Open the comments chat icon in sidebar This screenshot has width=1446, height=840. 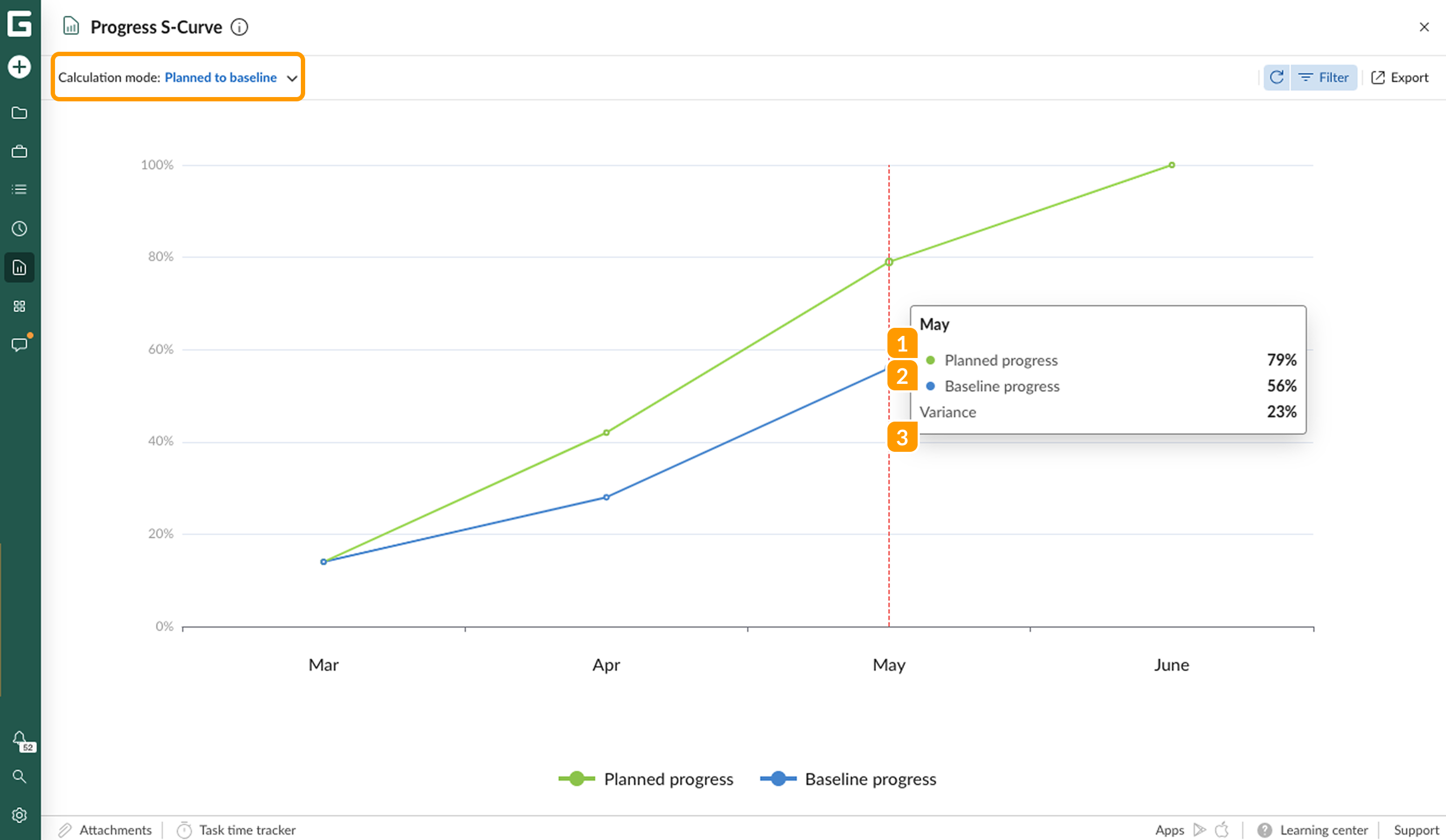click(x=19, y=345)
